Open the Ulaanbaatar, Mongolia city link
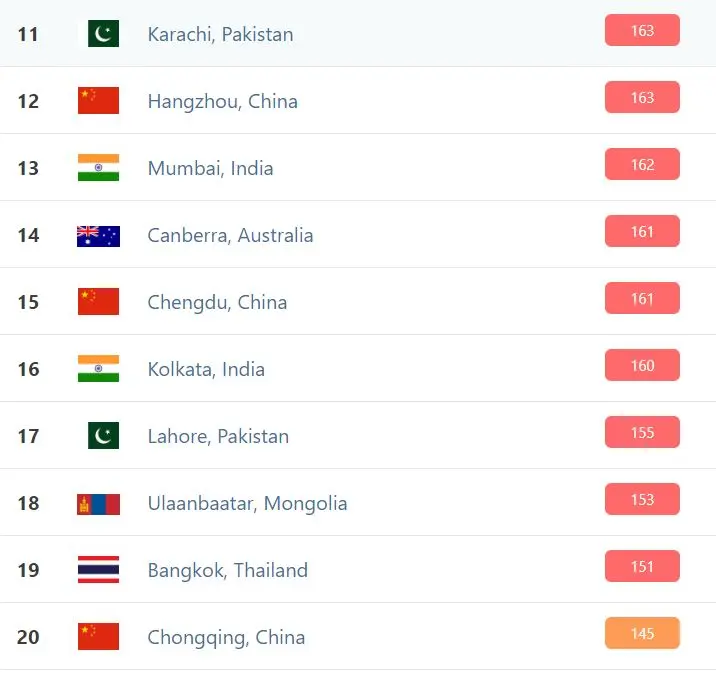Image resolution: width=716 pixels, height=674 pixels. coord(247,504)
